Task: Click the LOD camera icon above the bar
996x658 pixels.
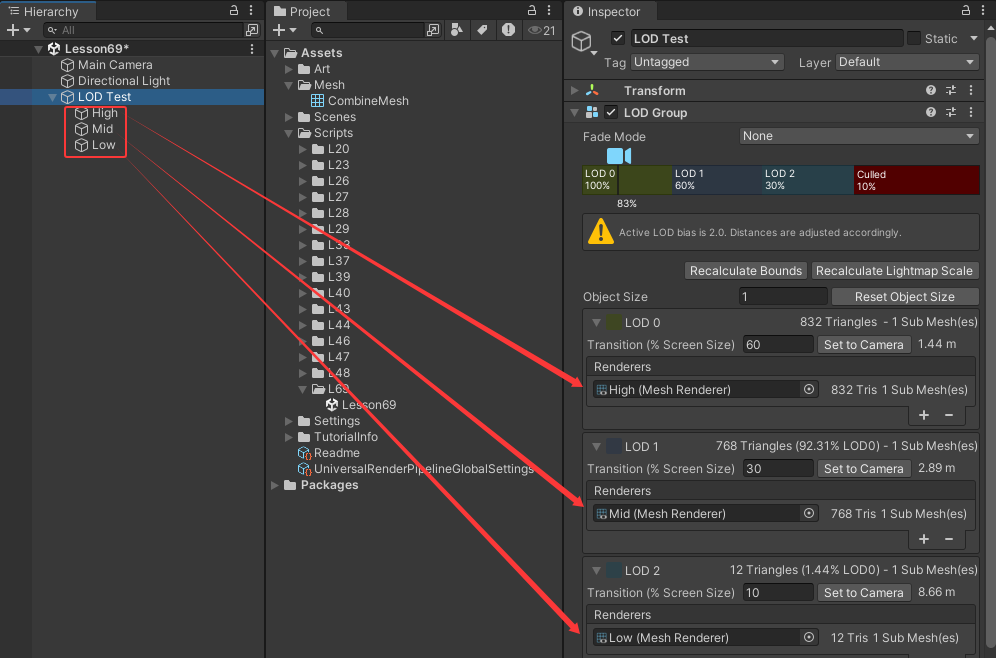Action: click(x=619, y=156)
